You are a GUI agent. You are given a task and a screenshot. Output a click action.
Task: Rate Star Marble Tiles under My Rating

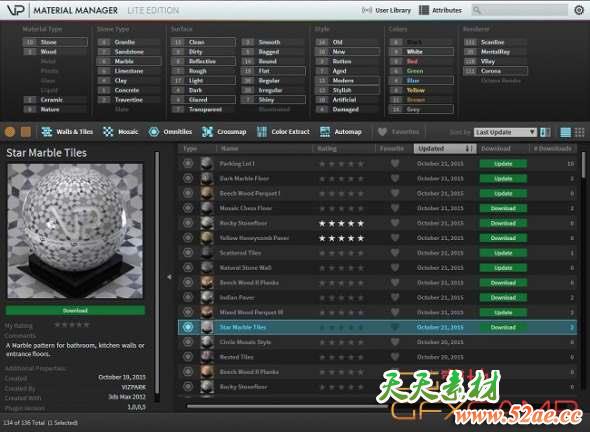point(72,325)
